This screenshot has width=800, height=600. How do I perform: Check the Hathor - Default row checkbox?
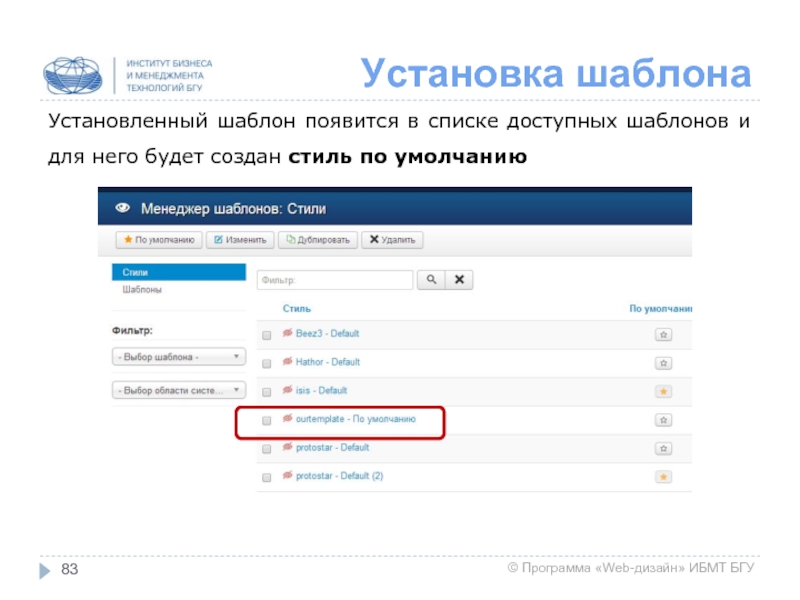point(266,364)
